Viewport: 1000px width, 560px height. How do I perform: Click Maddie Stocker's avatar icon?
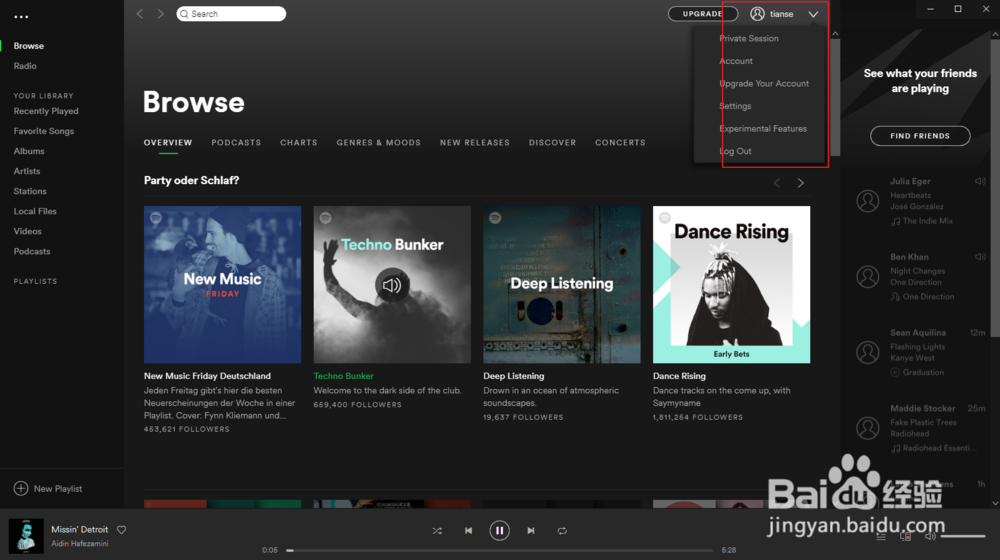(867, 428)
